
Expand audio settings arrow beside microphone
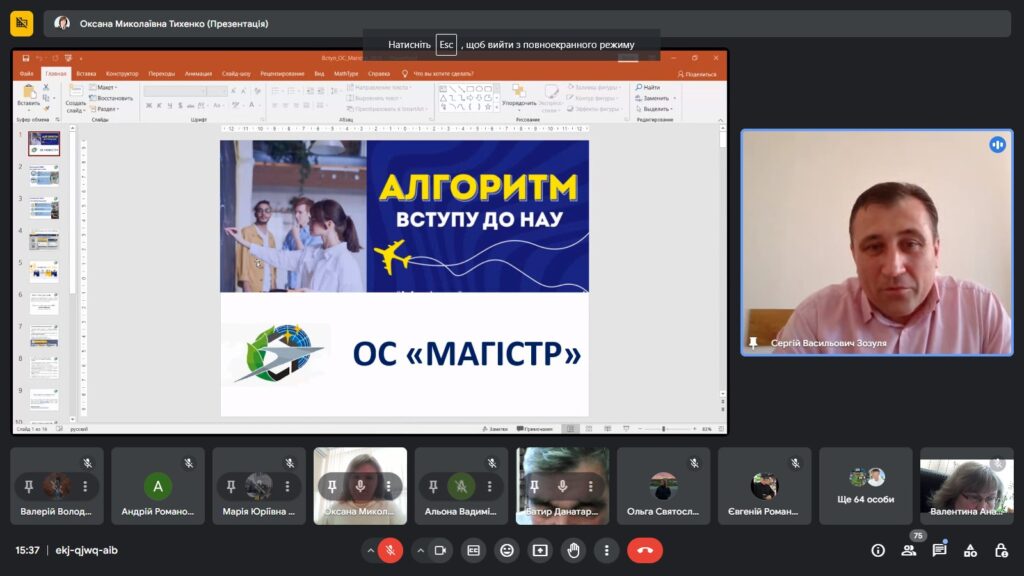[x=370, y=550]
